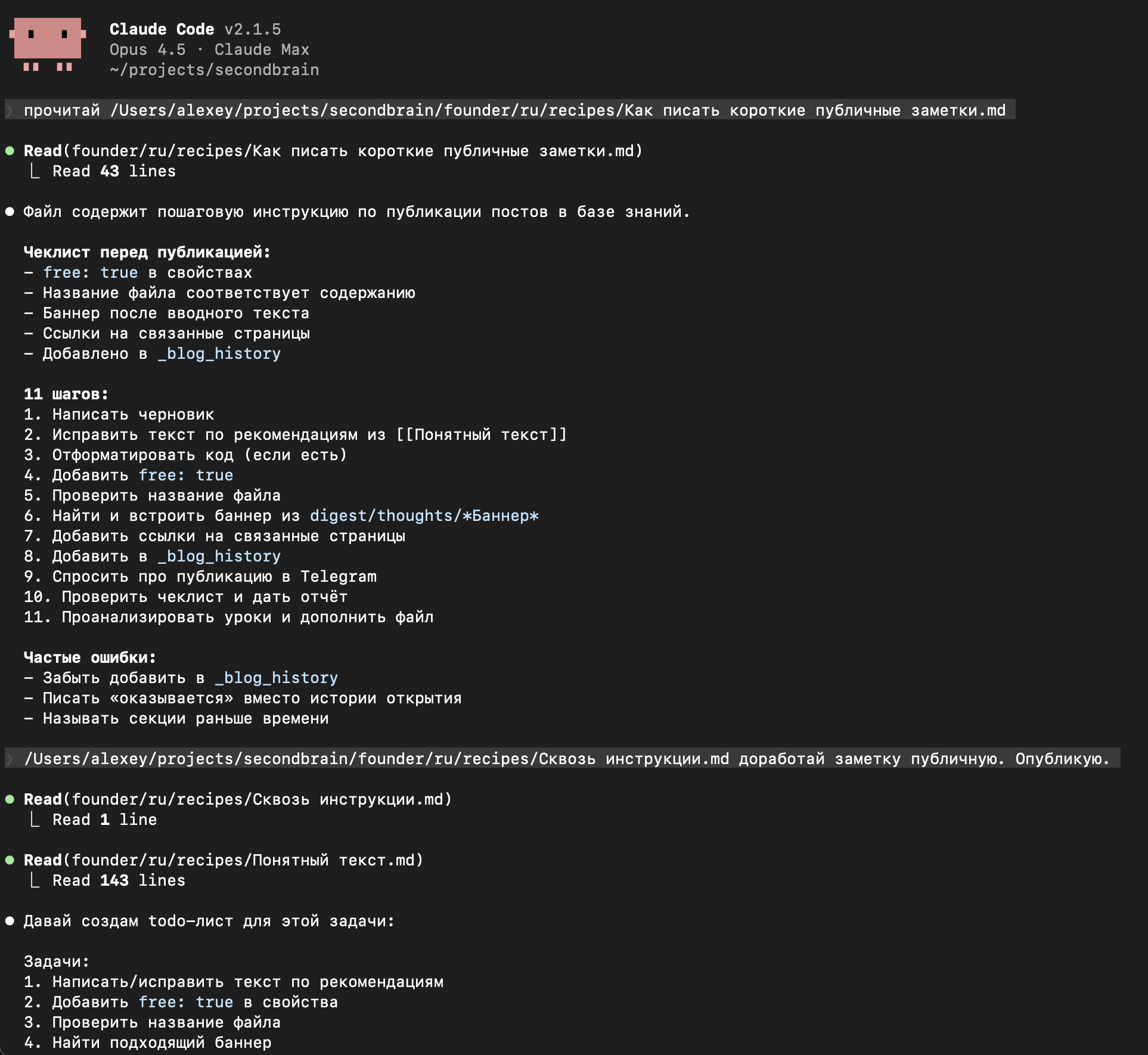This screenshot has height=1055, width=1148.
Task: Click _blog_history in 'Забыть добавить' line
Action: click(x=276, y=678)
